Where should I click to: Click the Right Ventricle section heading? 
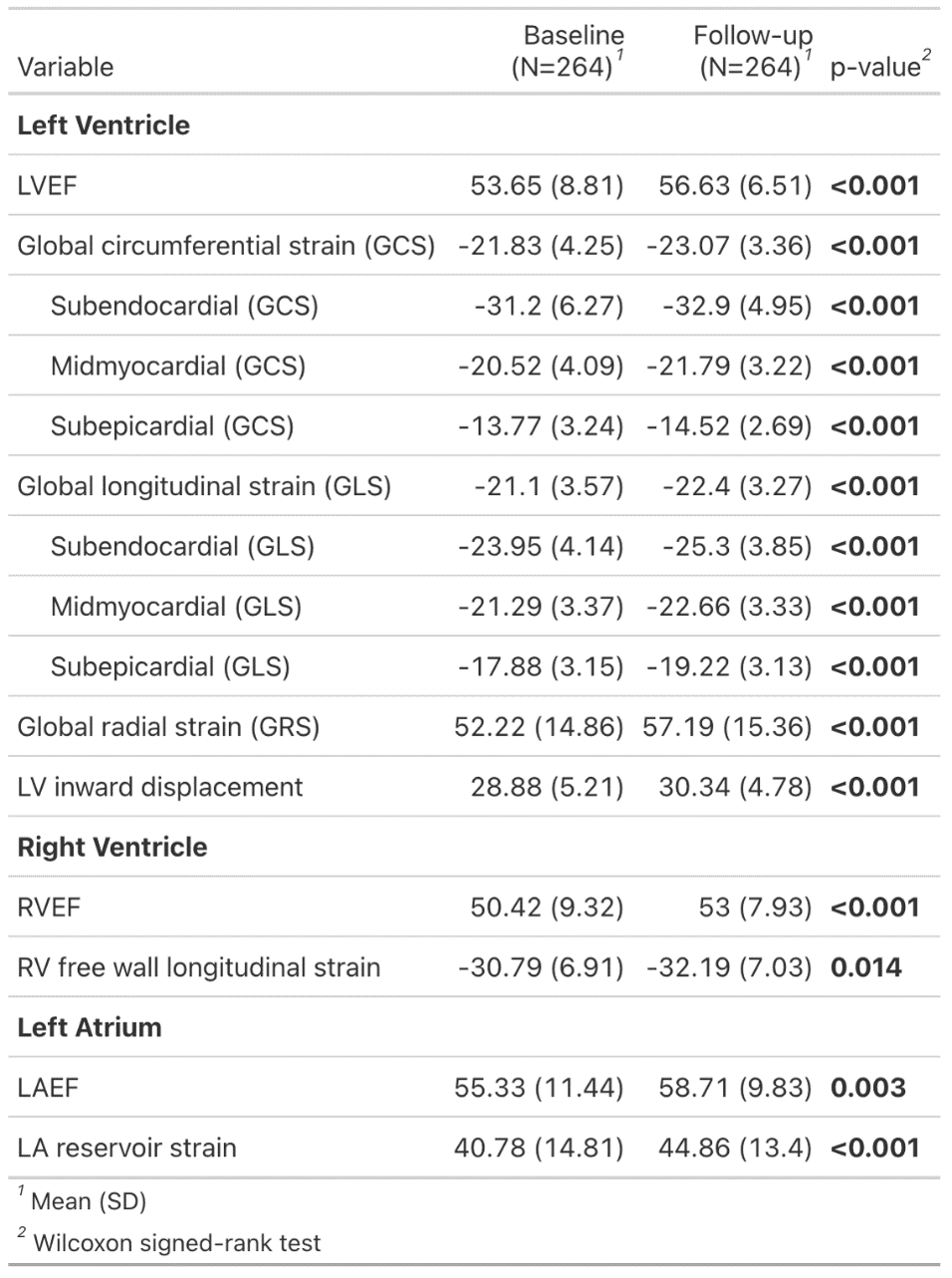coord(113,848)
